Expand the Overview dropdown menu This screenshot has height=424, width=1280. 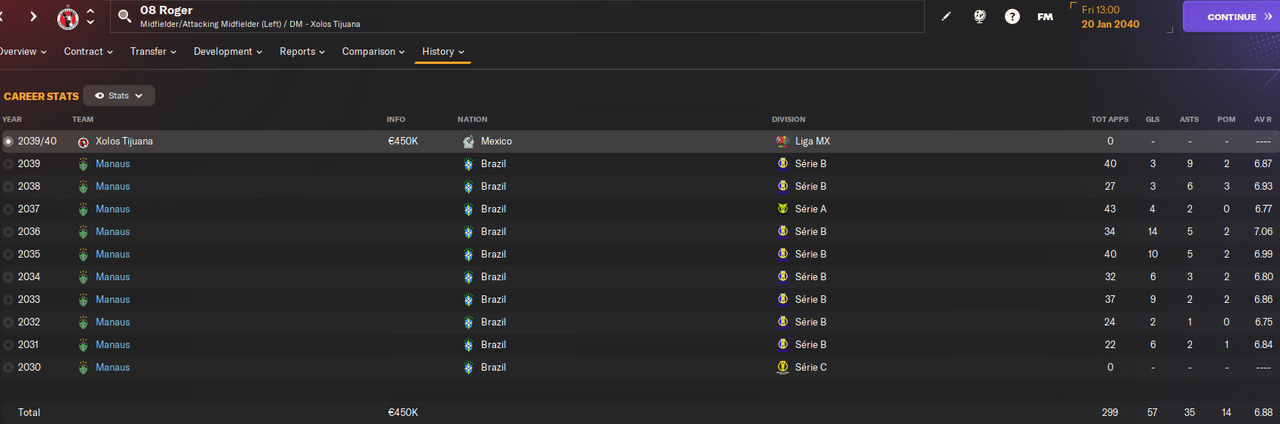pos(22,52)
